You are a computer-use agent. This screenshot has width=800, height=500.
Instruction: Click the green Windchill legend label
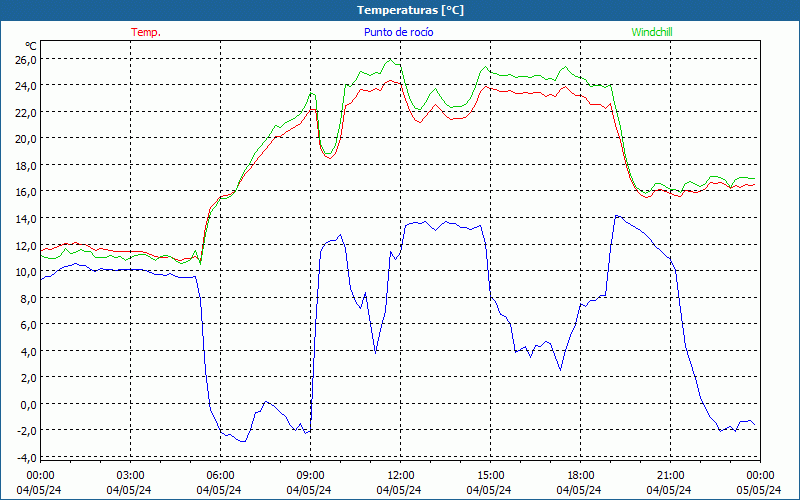(x=652, y=32)
